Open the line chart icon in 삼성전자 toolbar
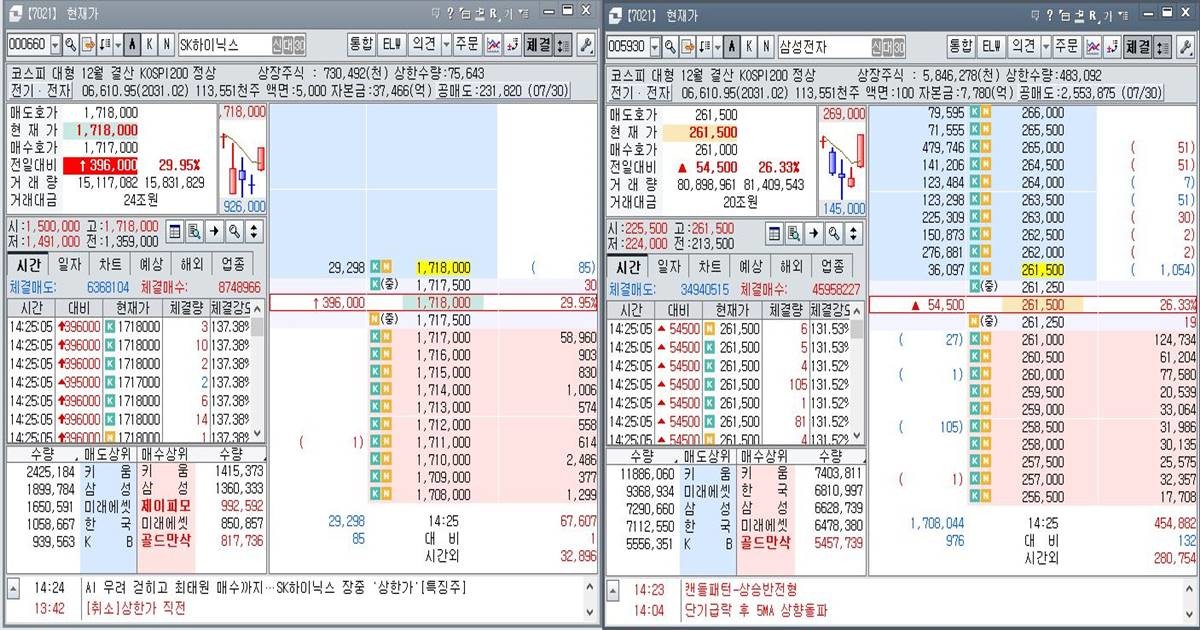The image size is (1200, 630). 1094,45
